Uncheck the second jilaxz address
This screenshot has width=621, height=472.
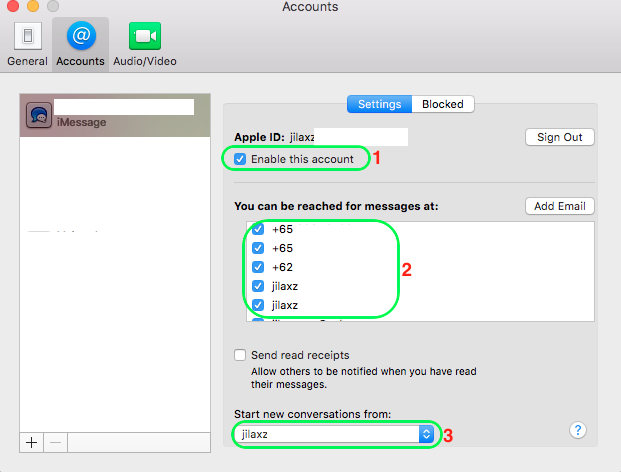(258, 305)
